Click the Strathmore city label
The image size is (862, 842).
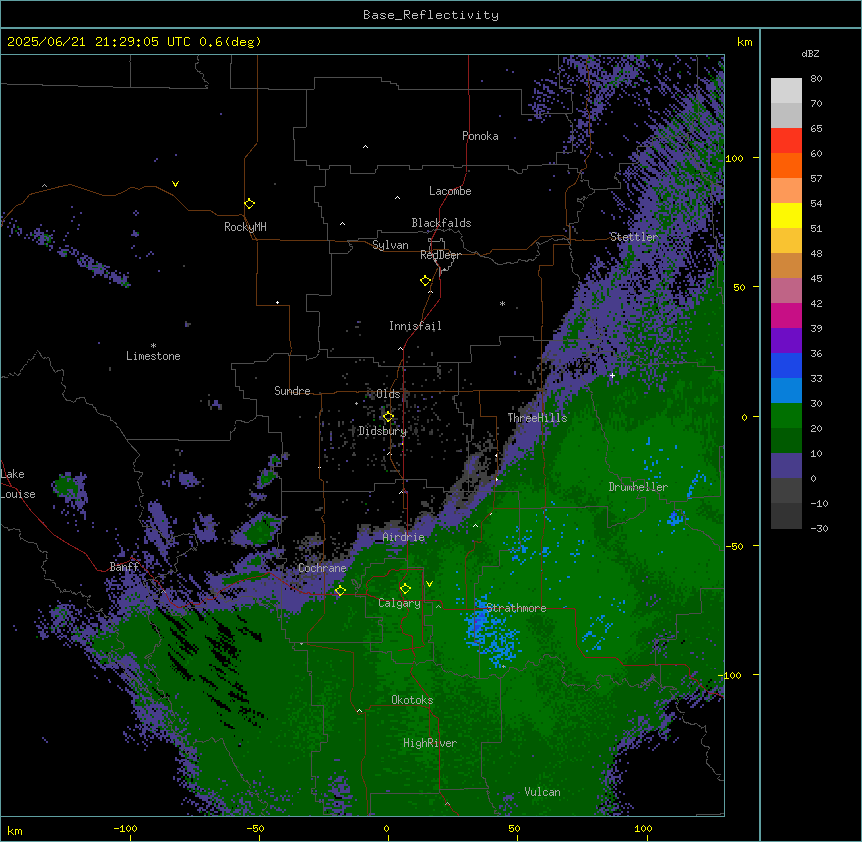[516, 608]
